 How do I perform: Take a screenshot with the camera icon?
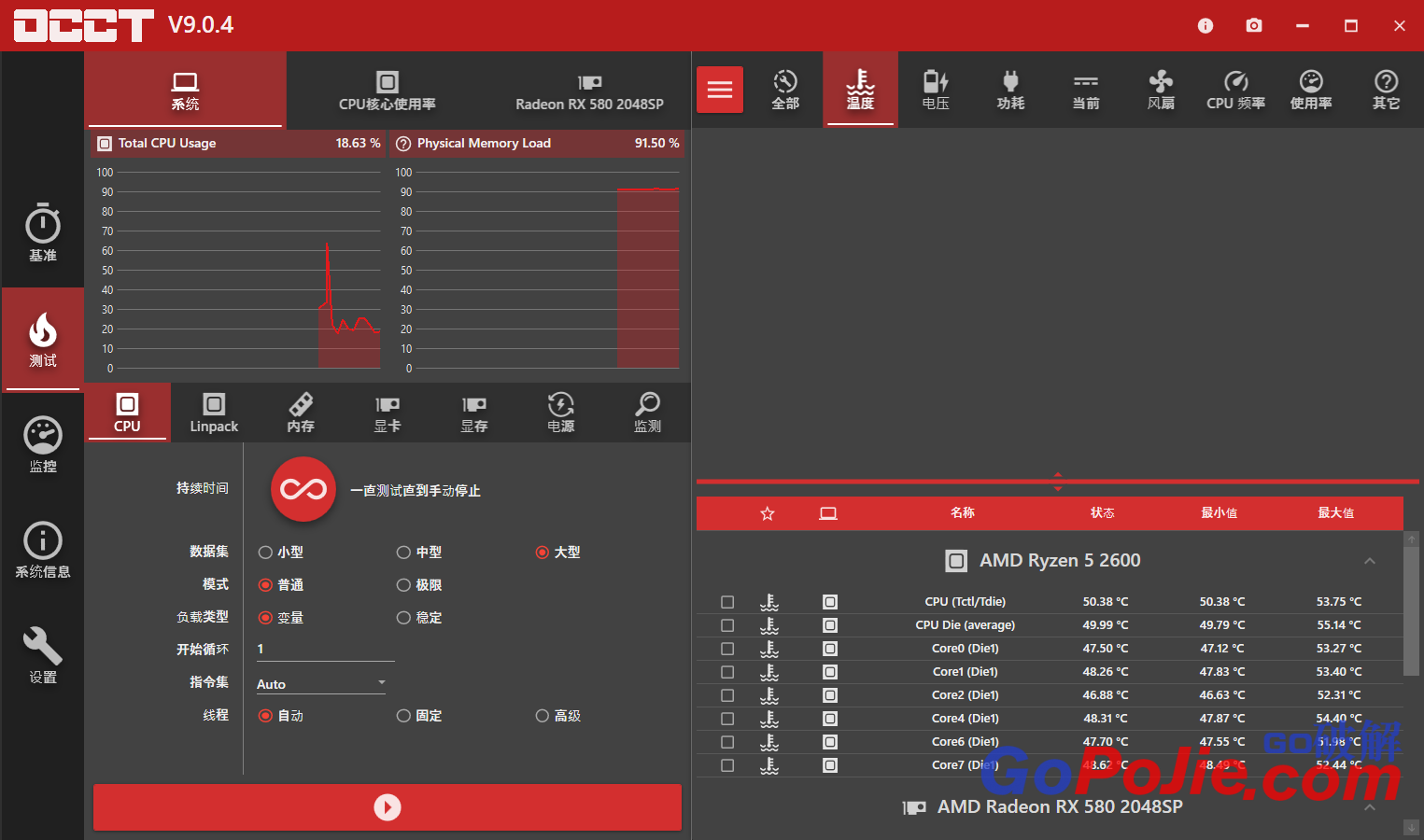1254,25
